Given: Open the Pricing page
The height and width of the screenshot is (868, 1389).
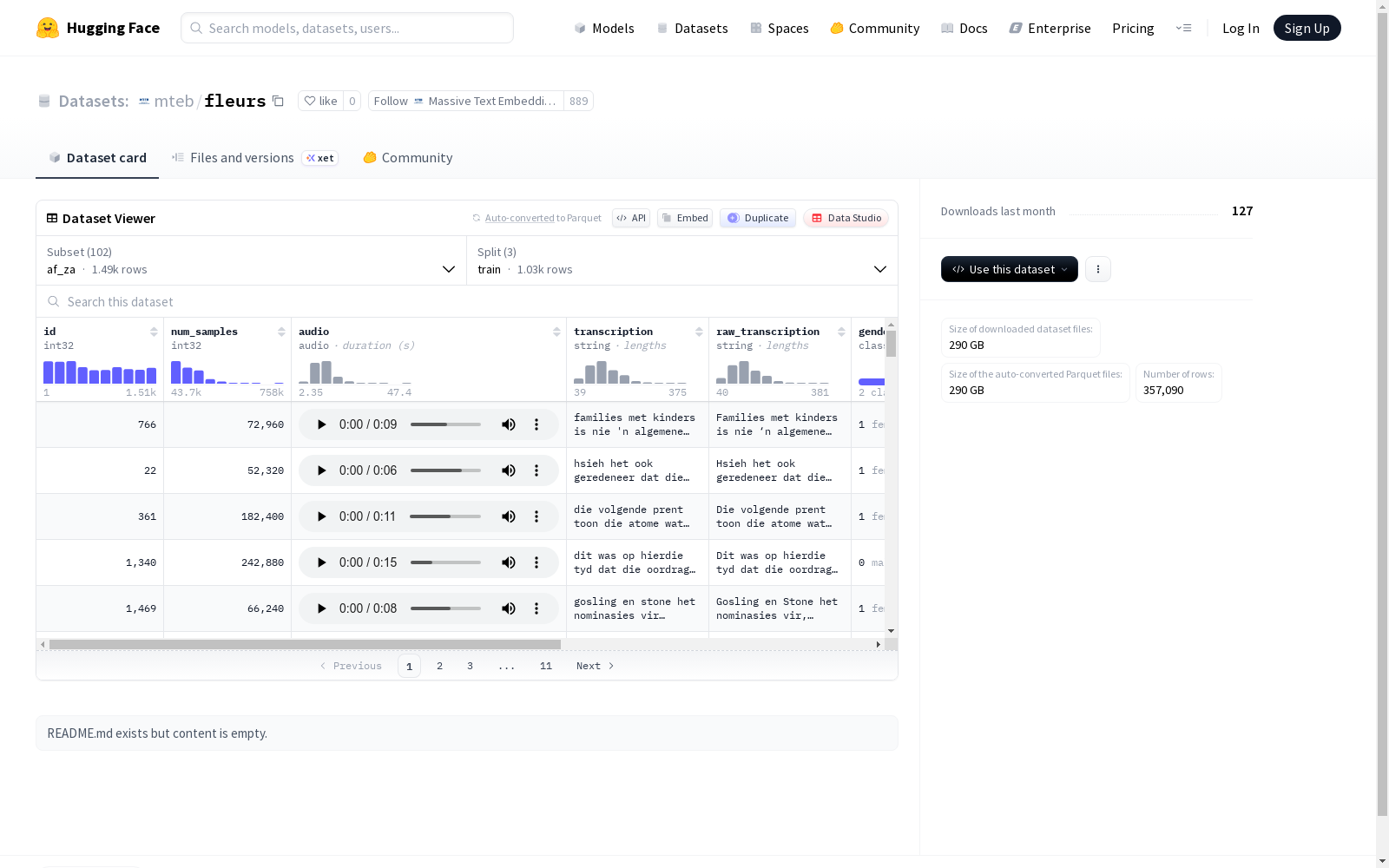Looking at the screenshot, I should 1133,28.
